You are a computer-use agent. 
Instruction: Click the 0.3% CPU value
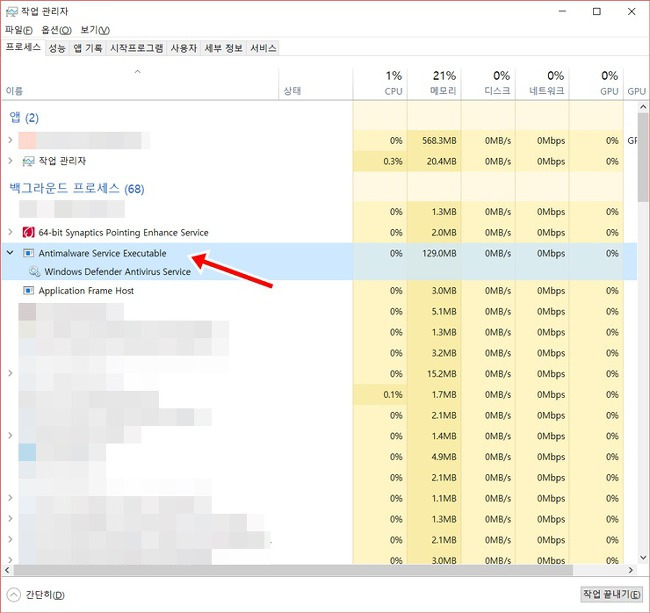click(393, 161)
